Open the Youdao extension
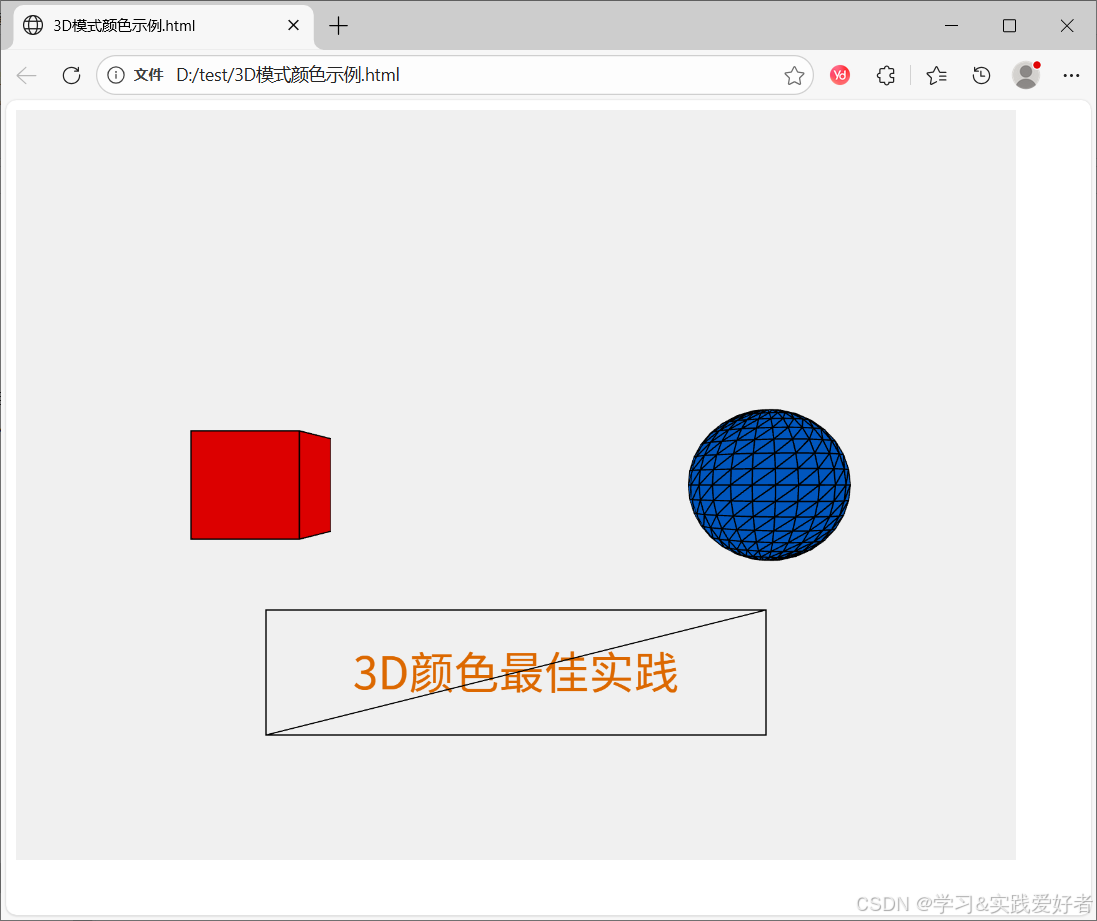 (840, 75)
